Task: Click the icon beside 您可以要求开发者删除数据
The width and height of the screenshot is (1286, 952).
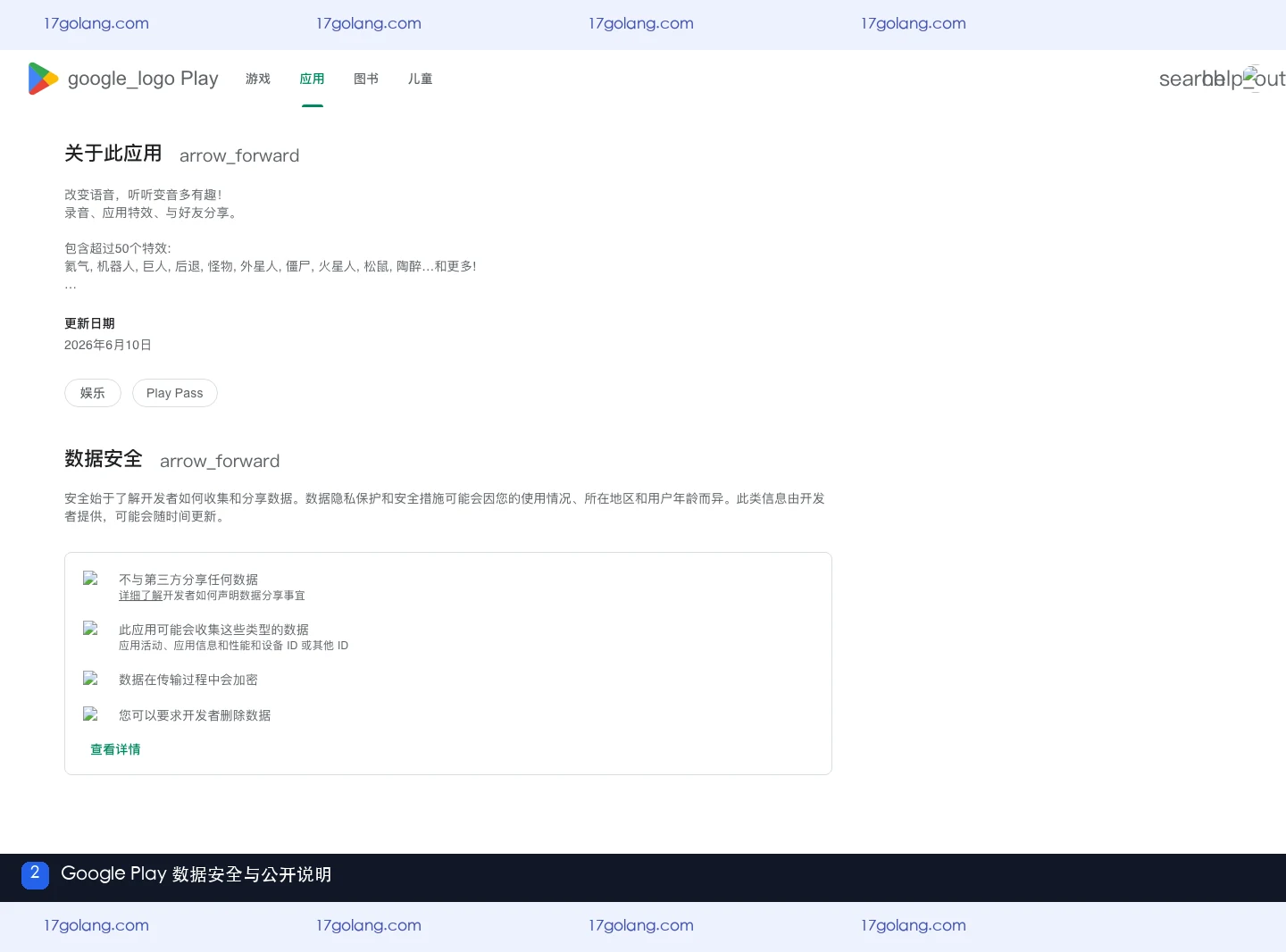Action: 90,714
